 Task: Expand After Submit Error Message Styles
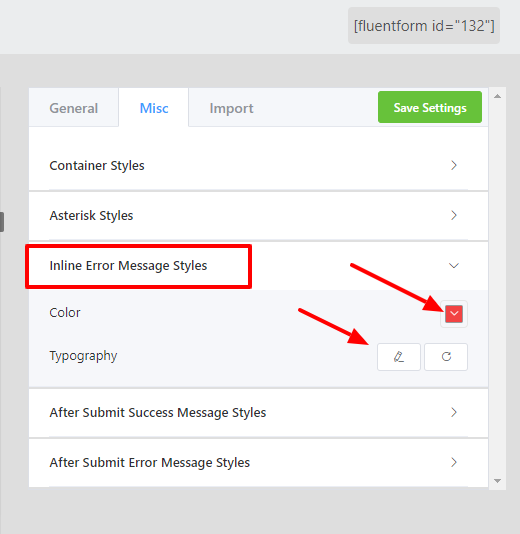(258, 462)
